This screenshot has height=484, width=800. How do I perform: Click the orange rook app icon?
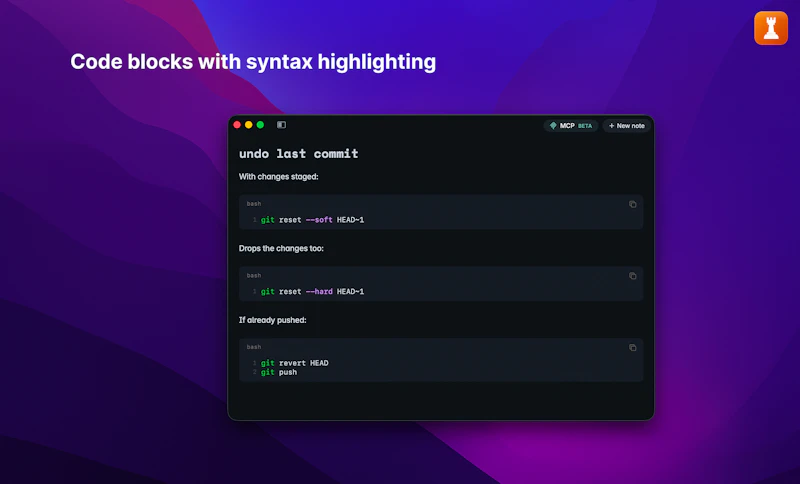point(771,28)
